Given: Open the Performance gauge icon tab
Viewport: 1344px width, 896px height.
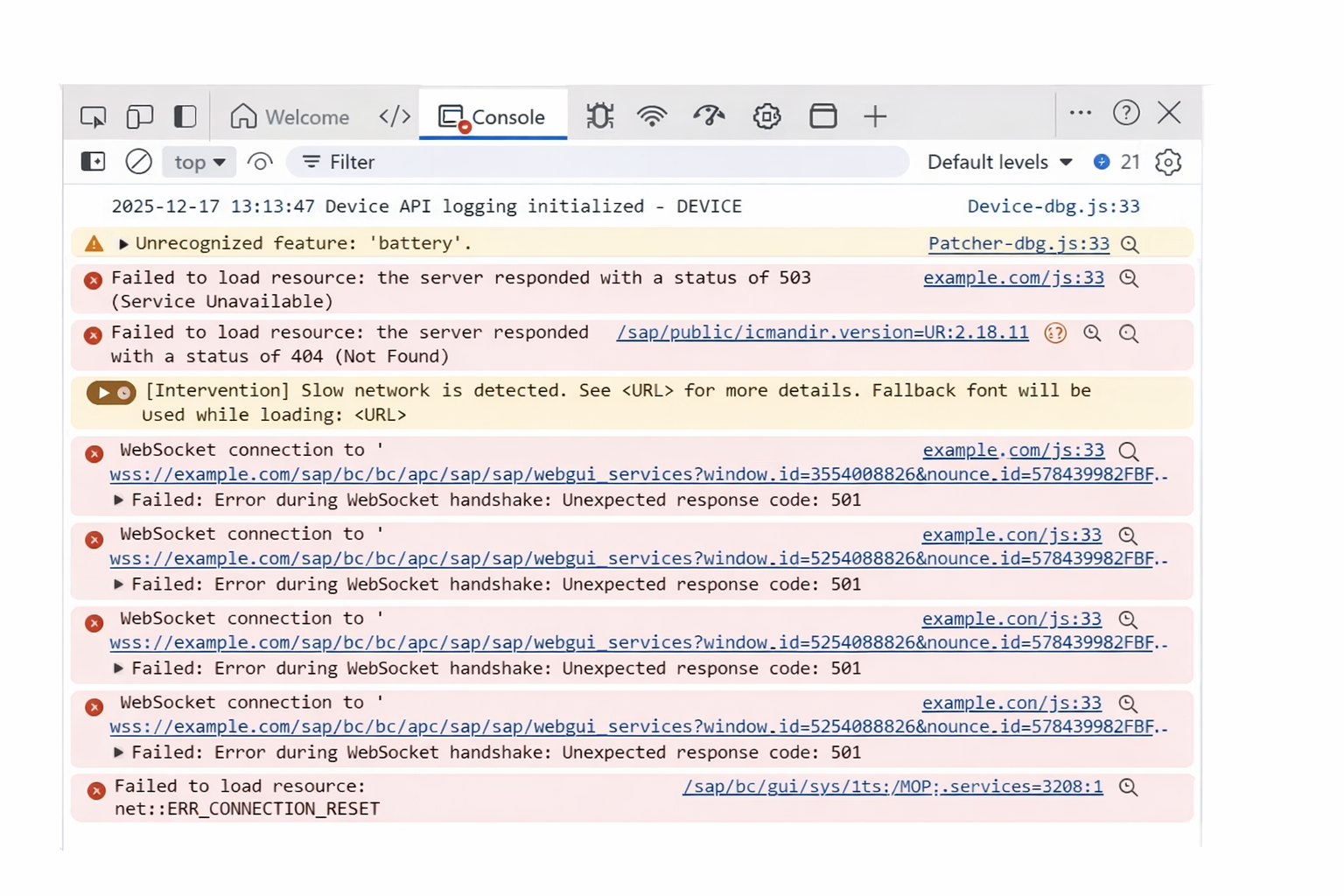Looking at the screenshot, I should [x=709, y=116].
